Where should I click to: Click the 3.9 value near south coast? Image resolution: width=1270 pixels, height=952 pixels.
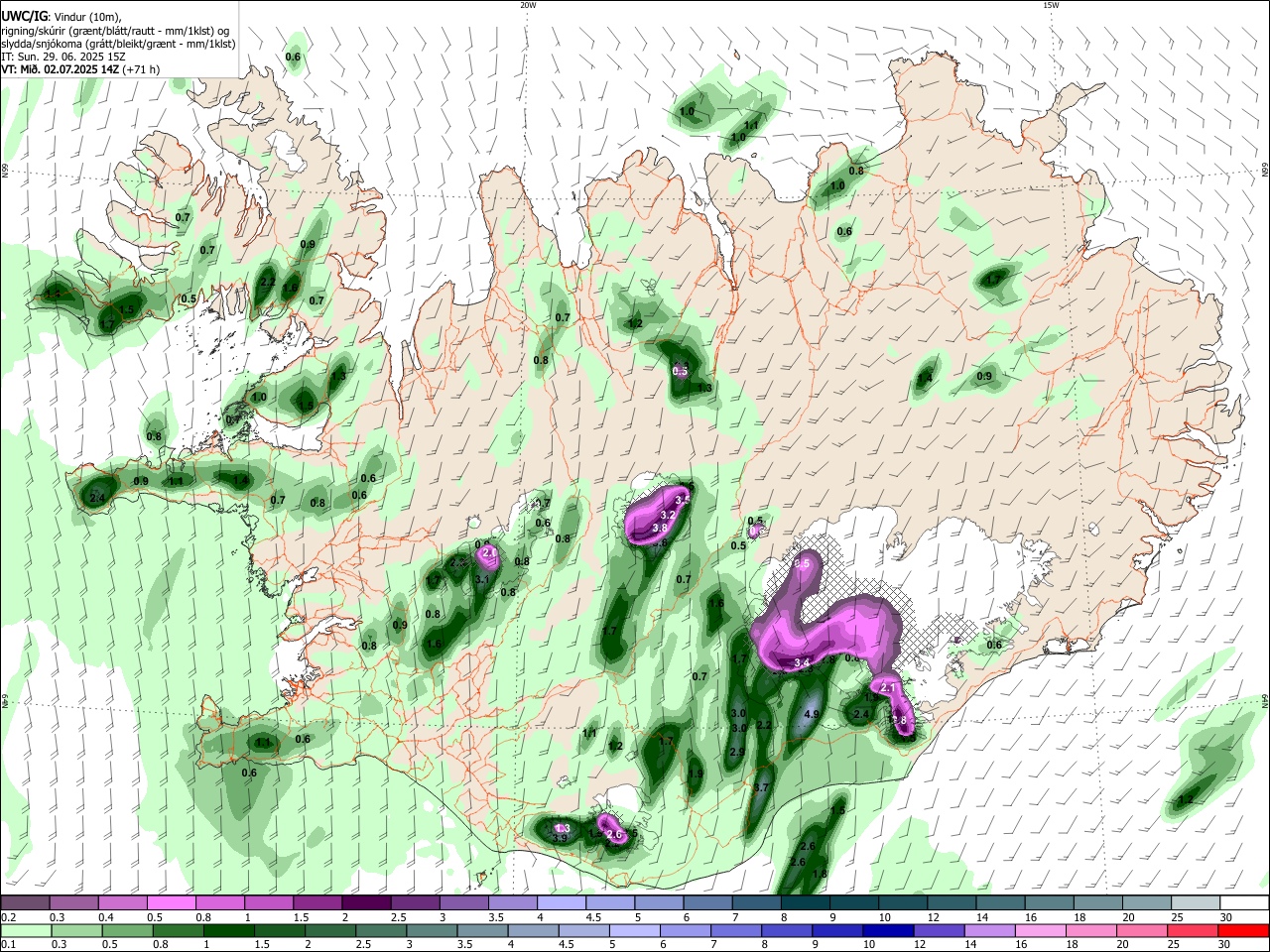click(x=559, y=838)
